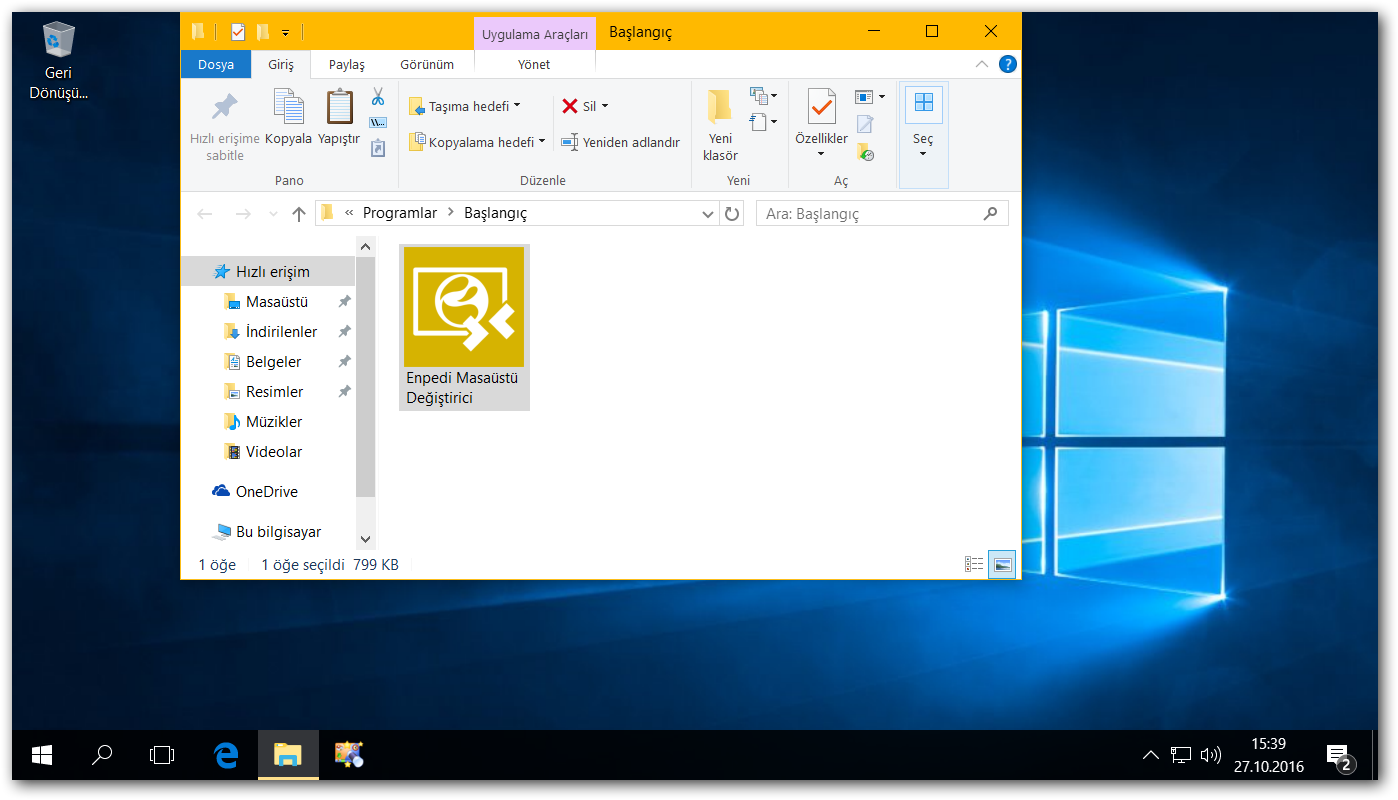The image size is (1398, 800).
Task: Collapse the ribbon with the chevron
Action: (x=982, y=64)
